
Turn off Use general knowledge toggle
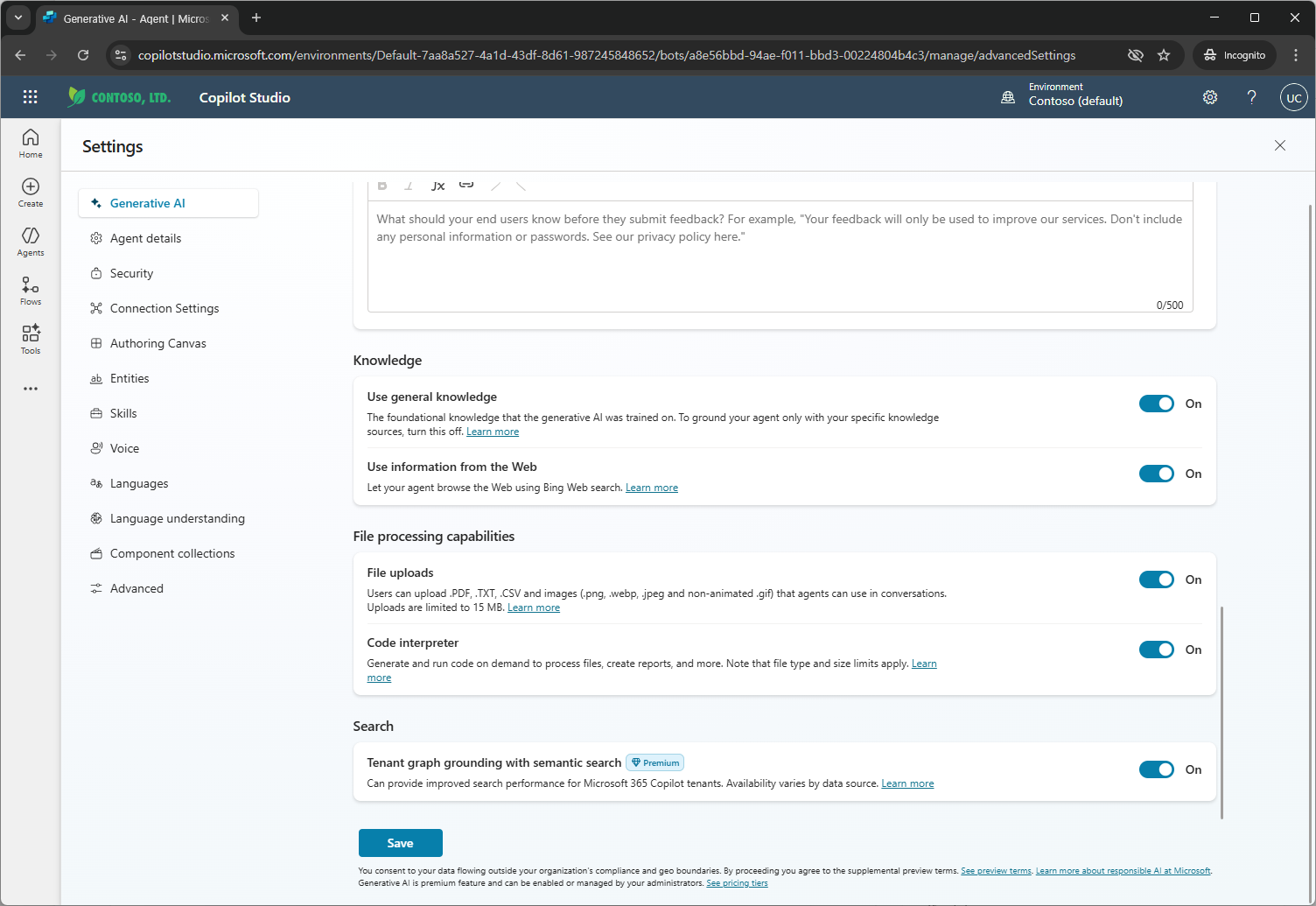[x=1156, y=404]
